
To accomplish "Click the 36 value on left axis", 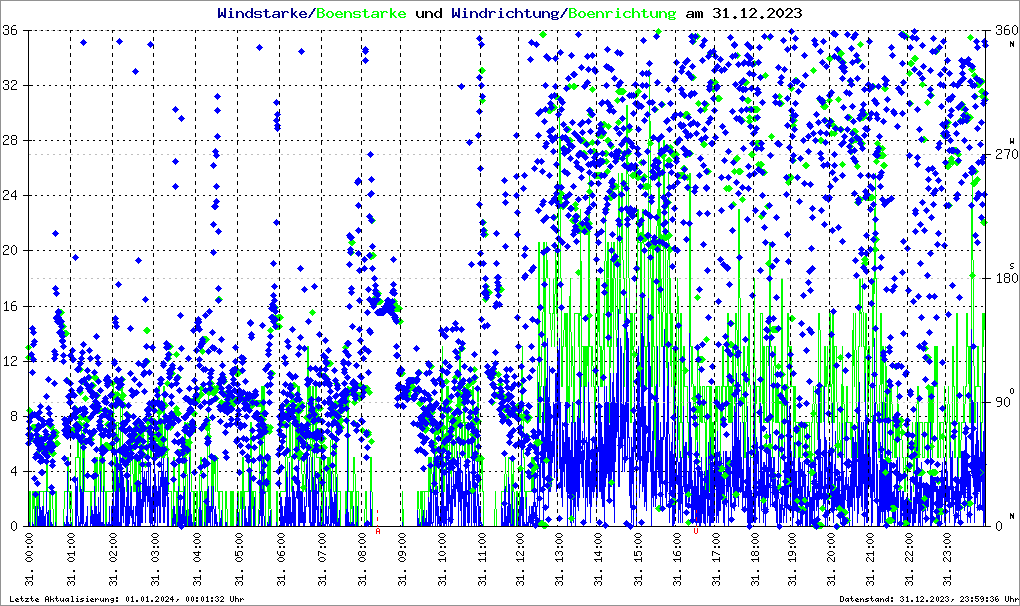I will [13, 30].
